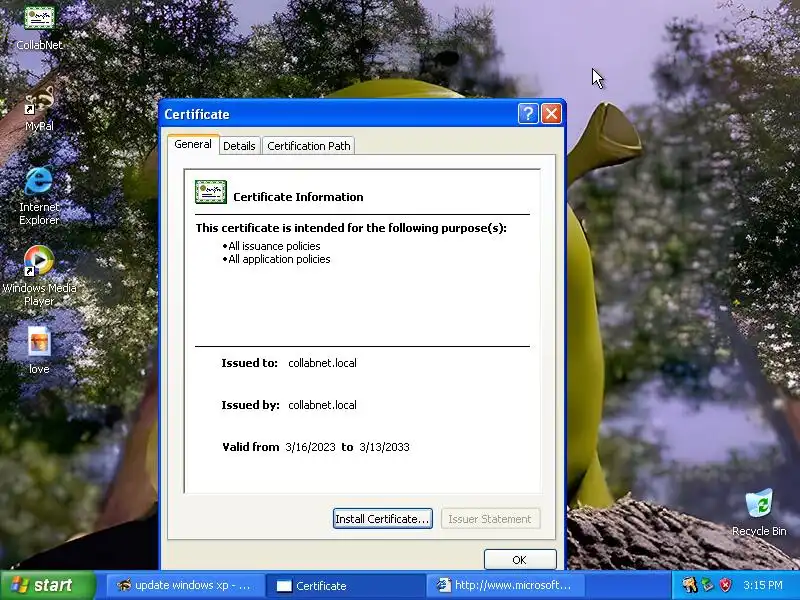The width and height of the screenshot is (800, 600).
Task: Confirm with the OK button
Action: 519,560
